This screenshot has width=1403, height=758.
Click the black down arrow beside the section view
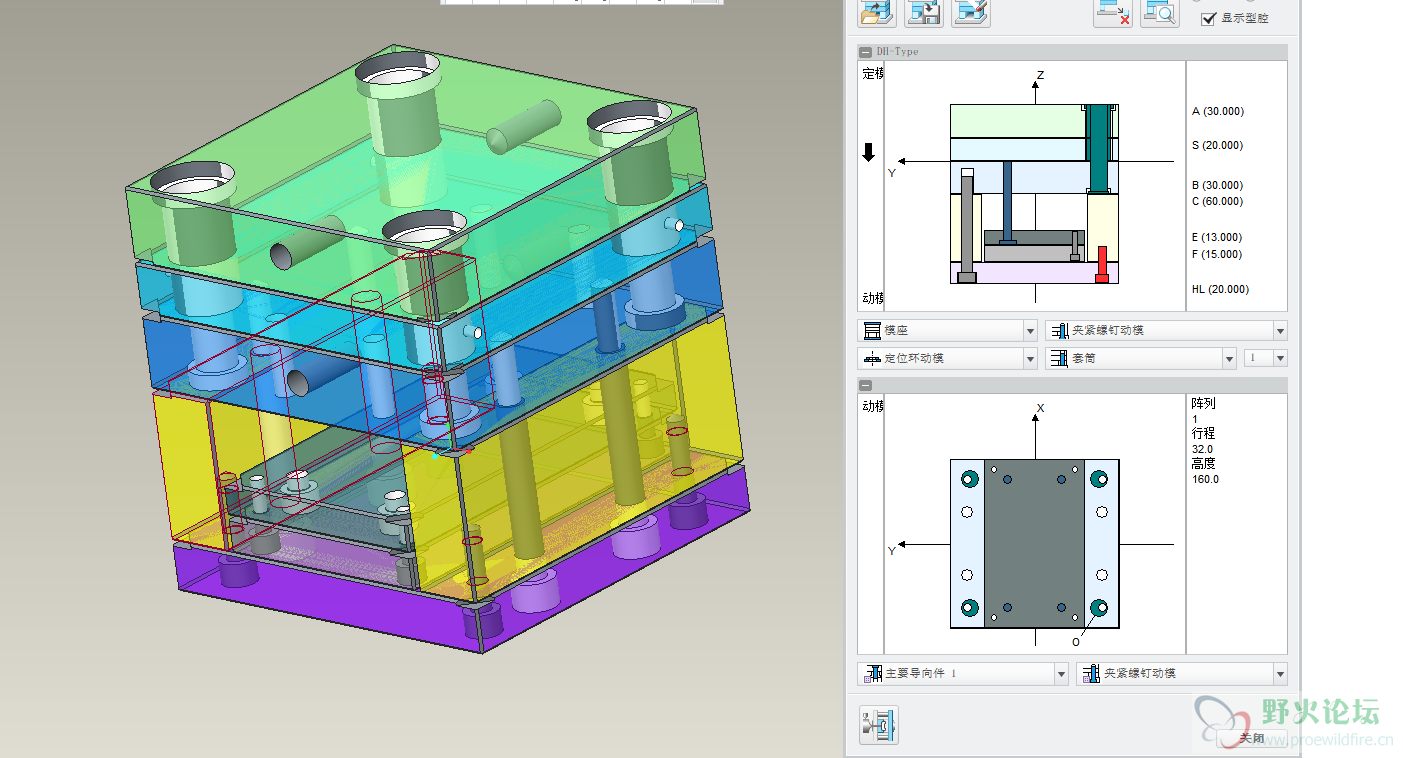click(x=868, y=153)
